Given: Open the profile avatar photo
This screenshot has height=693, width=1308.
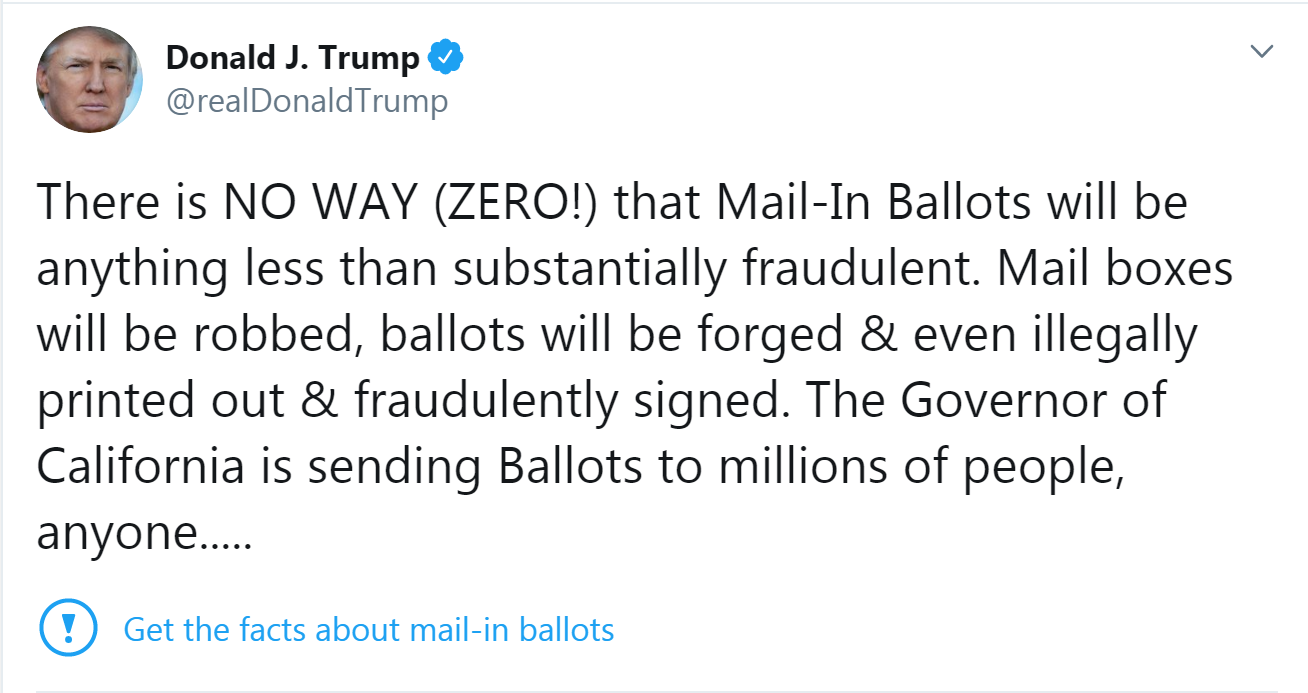Looking at the screenshot, I should [89, 80].
